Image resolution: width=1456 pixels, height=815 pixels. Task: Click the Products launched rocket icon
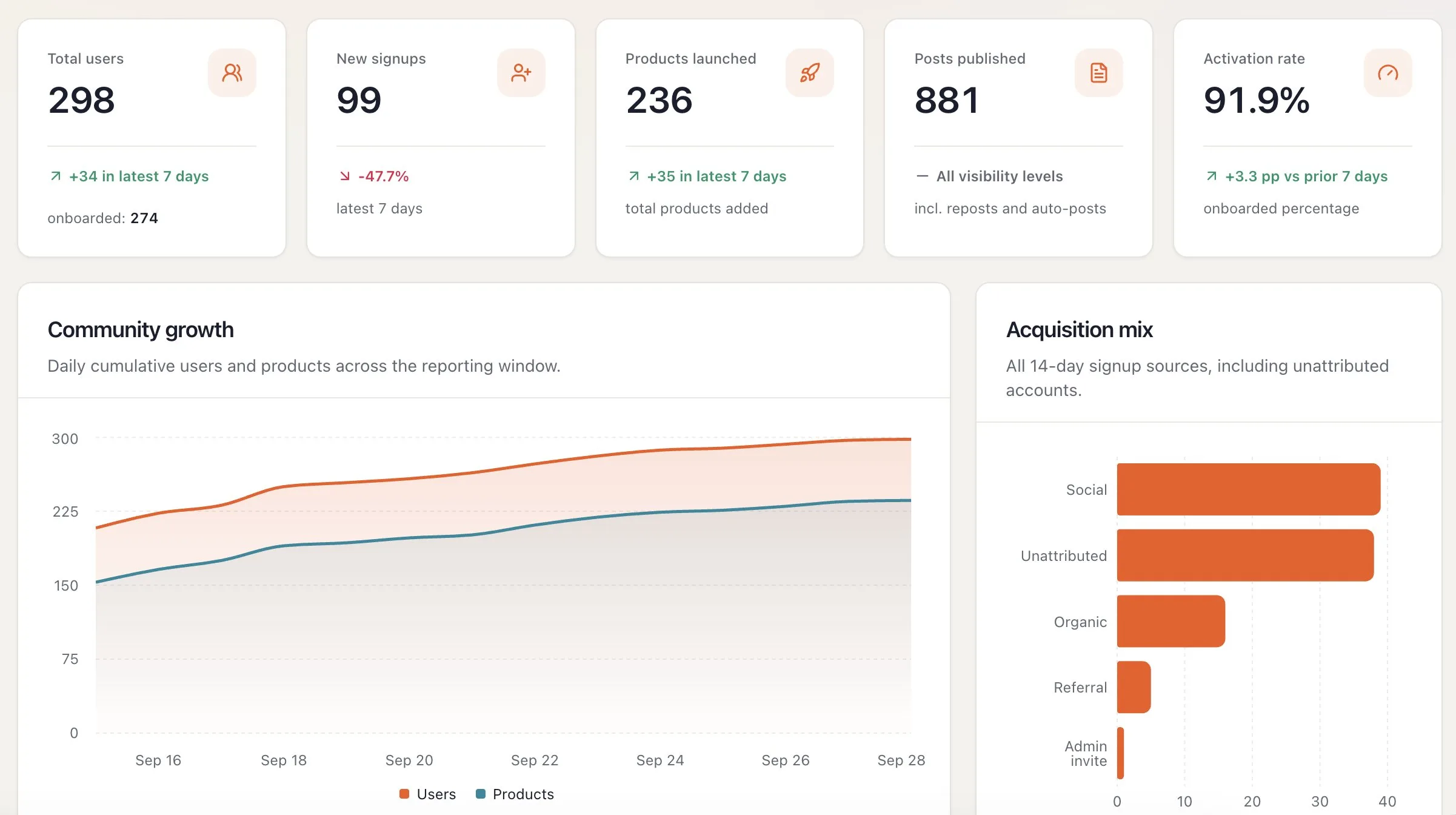[x=810, y=73]
